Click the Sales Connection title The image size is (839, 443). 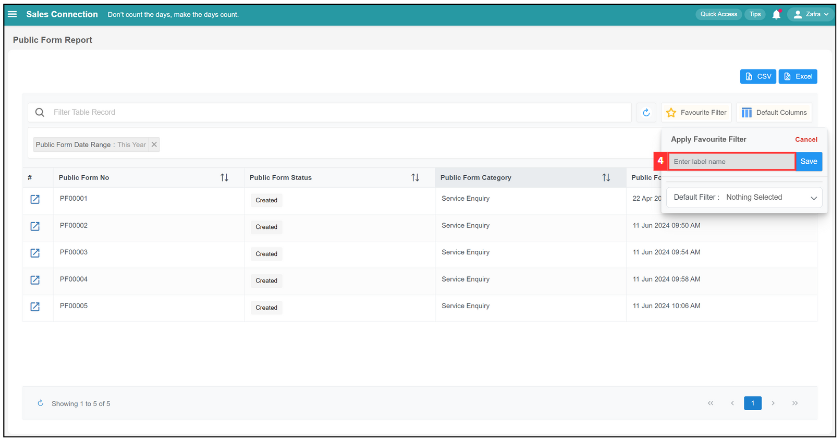[62, 14]
